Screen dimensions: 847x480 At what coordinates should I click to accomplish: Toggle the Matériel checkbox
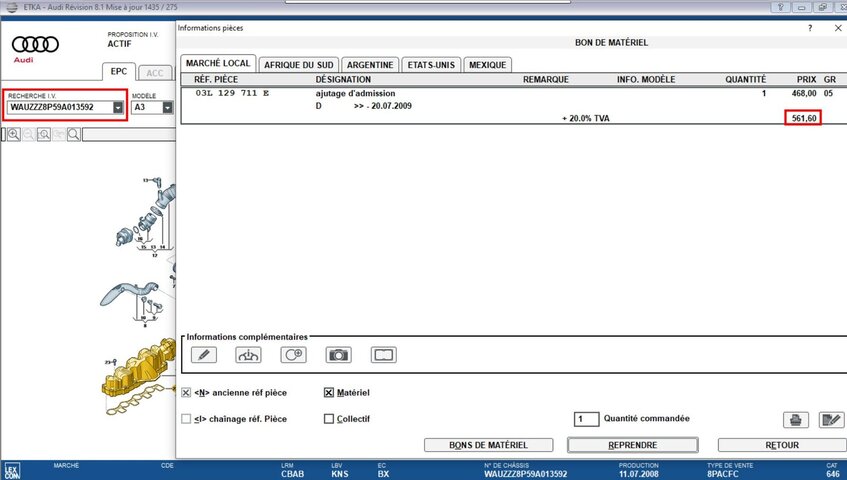pos(328,393)
